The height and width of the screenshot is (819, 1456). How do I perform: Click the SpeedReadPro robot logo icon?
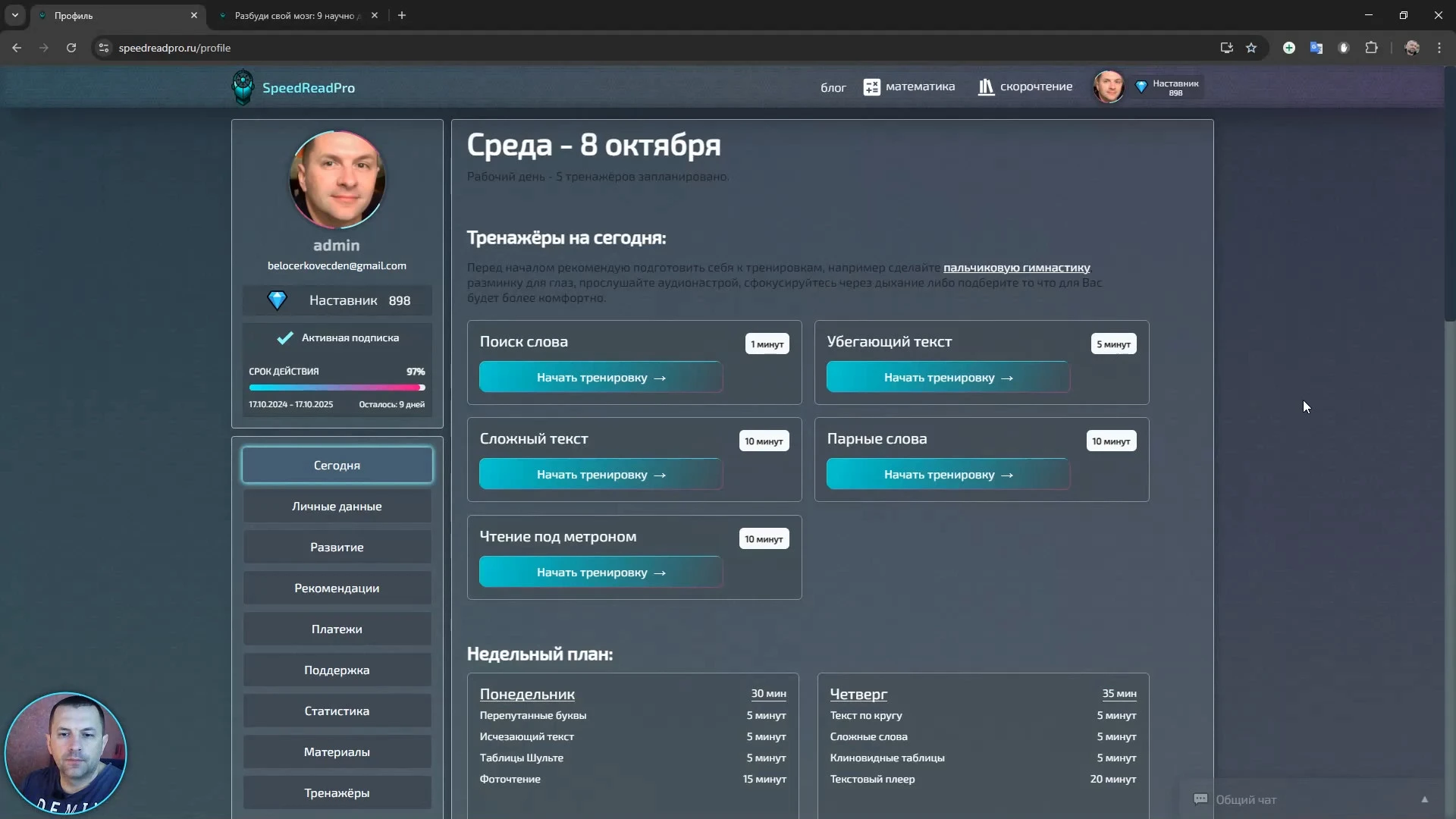click(243, 87)
